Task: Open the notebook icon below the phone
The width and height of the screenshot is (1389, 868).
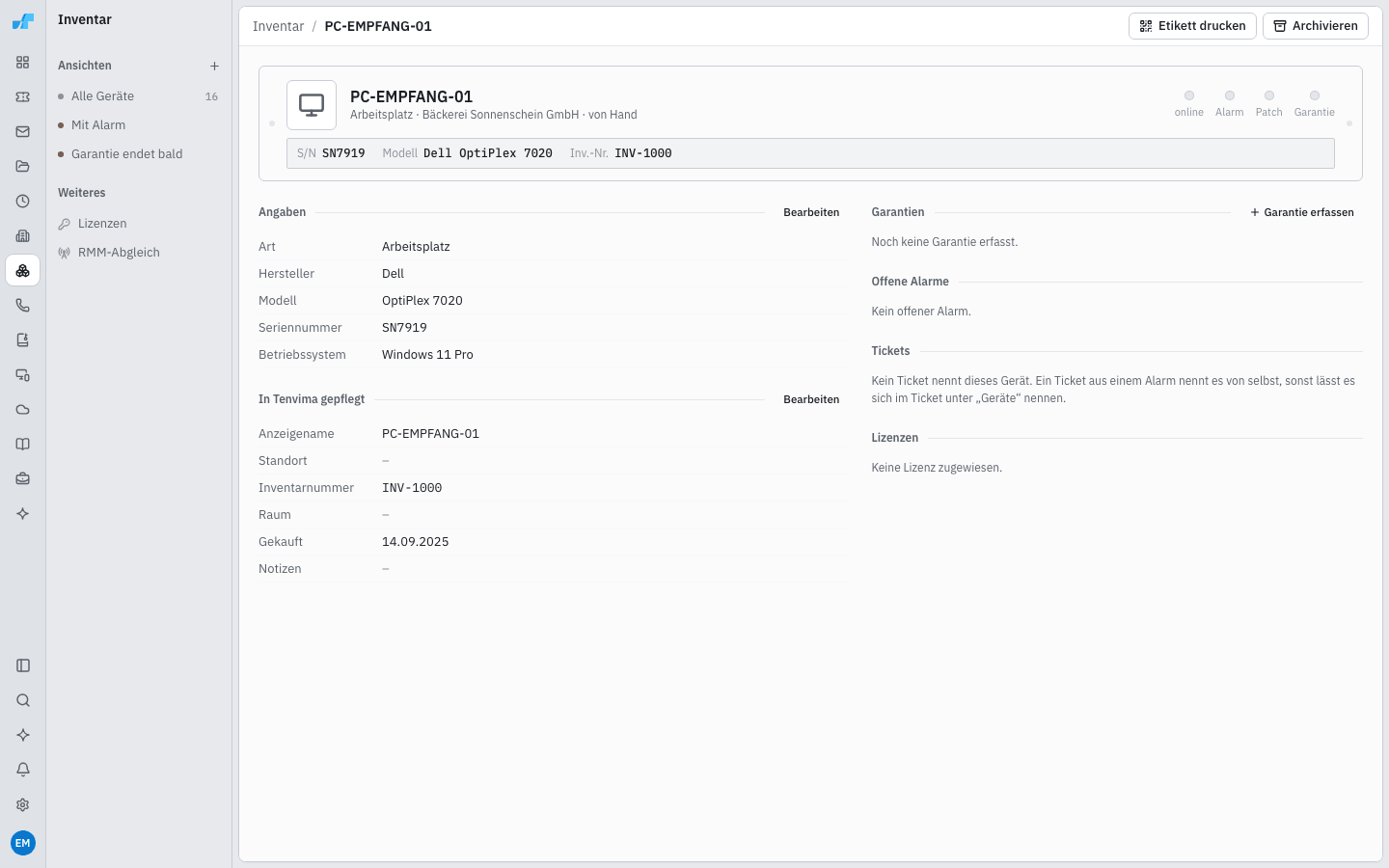Action: point(23,340)
